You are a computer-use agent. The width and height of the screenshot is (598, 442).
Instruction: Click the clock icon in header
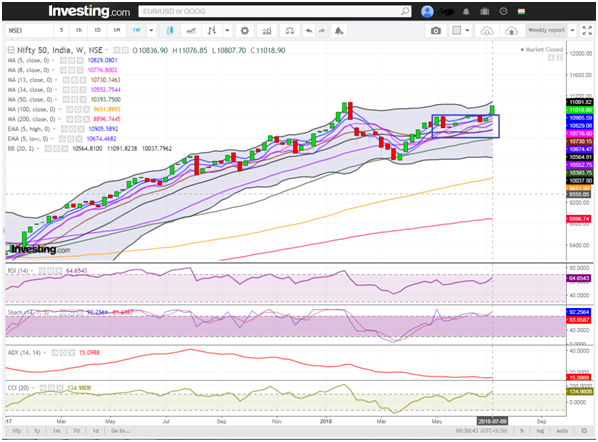coord(503,11)
